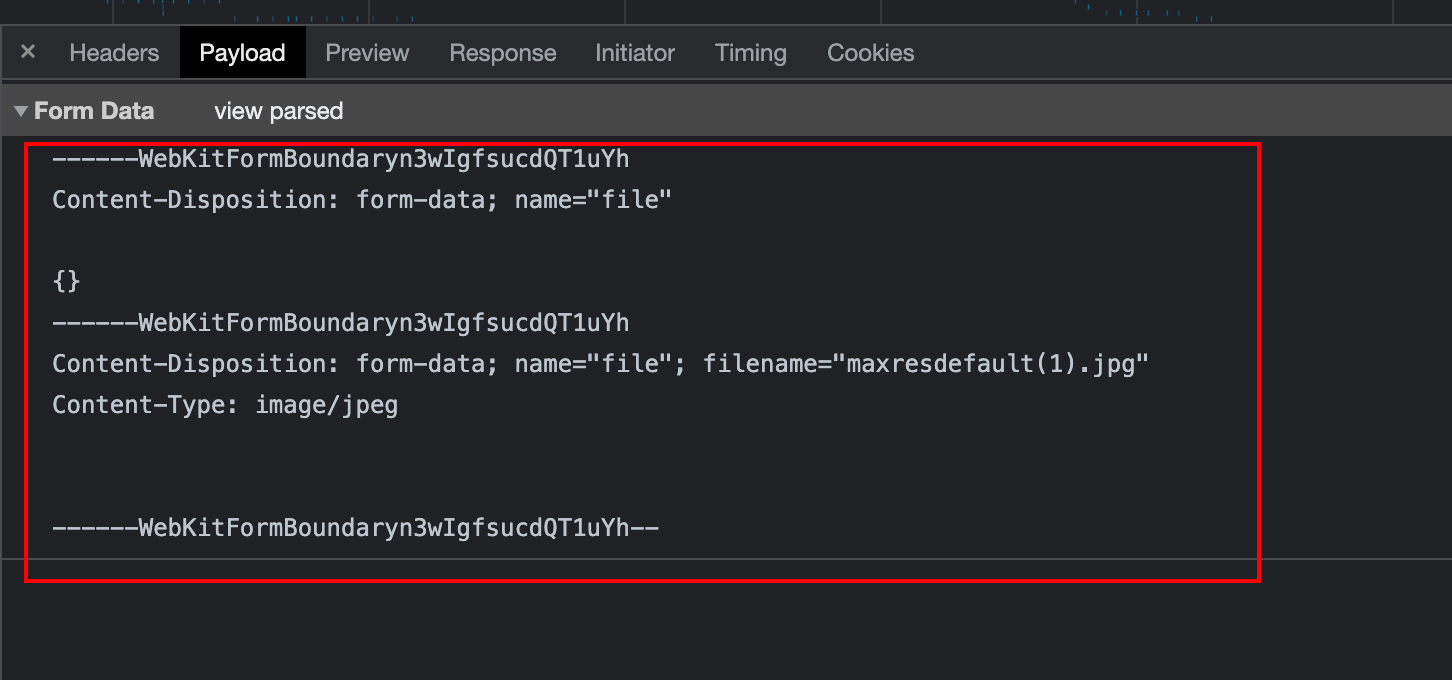Image resolution: width=1452 pixels, height=680 pixels.
Task: Select the Payload tab
Action: (x=242, y=53)
